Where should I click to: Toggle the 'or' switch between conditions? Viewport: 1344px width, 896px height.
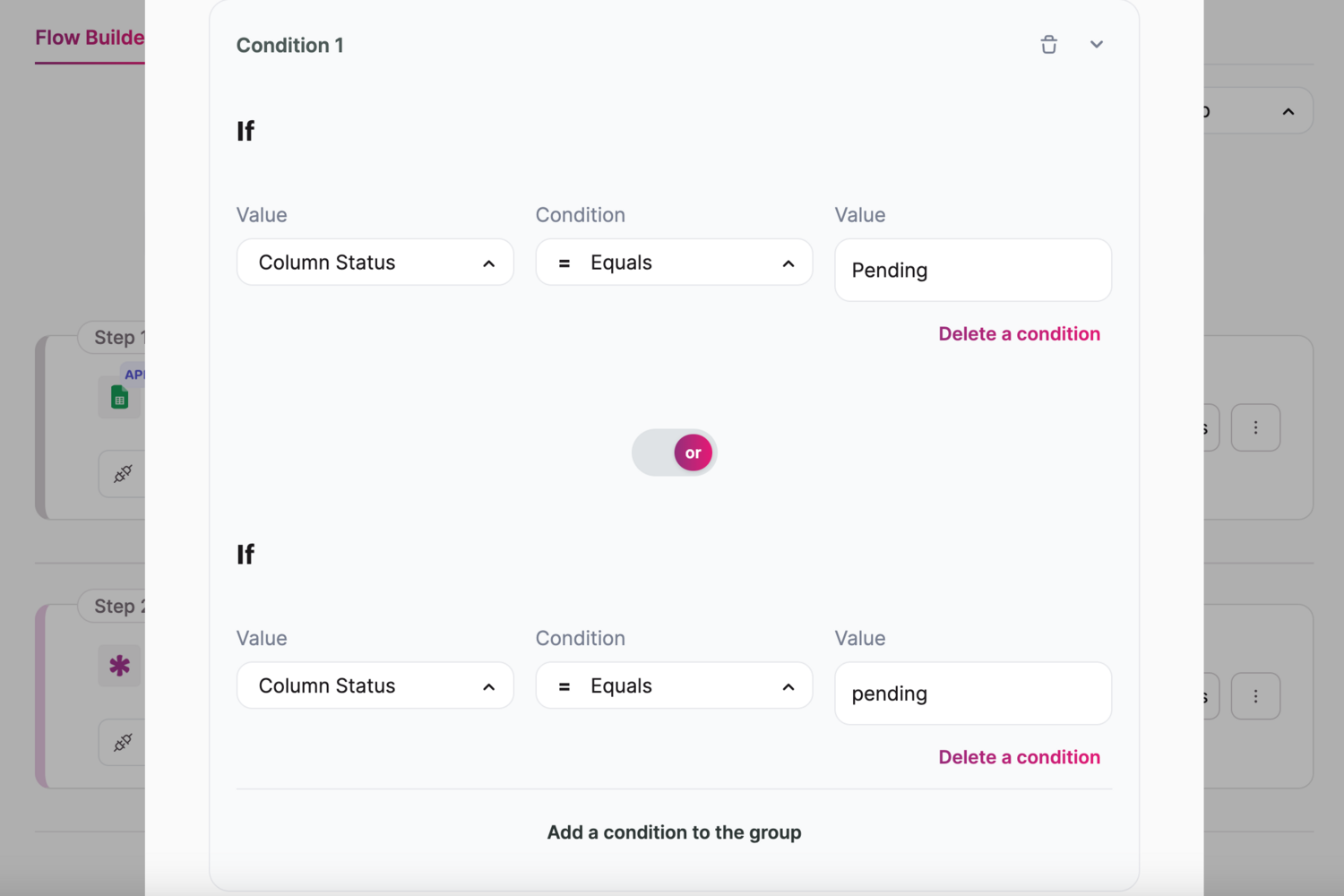point(675,452)
